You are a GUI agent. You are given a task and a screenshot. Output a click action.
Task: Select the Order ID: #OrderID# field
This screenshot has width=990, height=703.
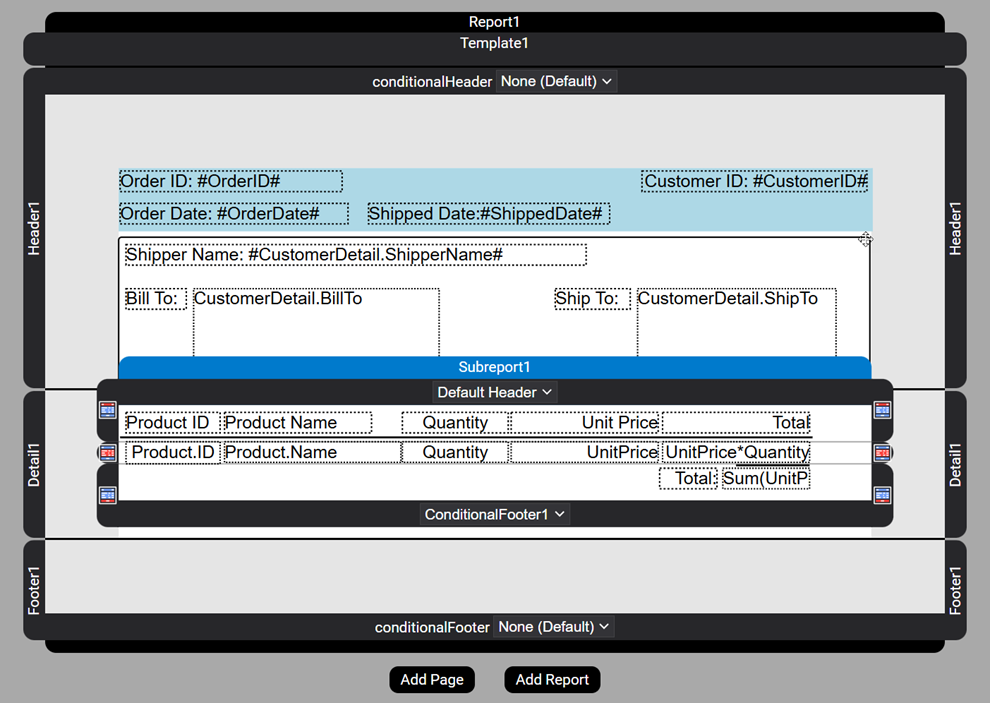[231, 181]
